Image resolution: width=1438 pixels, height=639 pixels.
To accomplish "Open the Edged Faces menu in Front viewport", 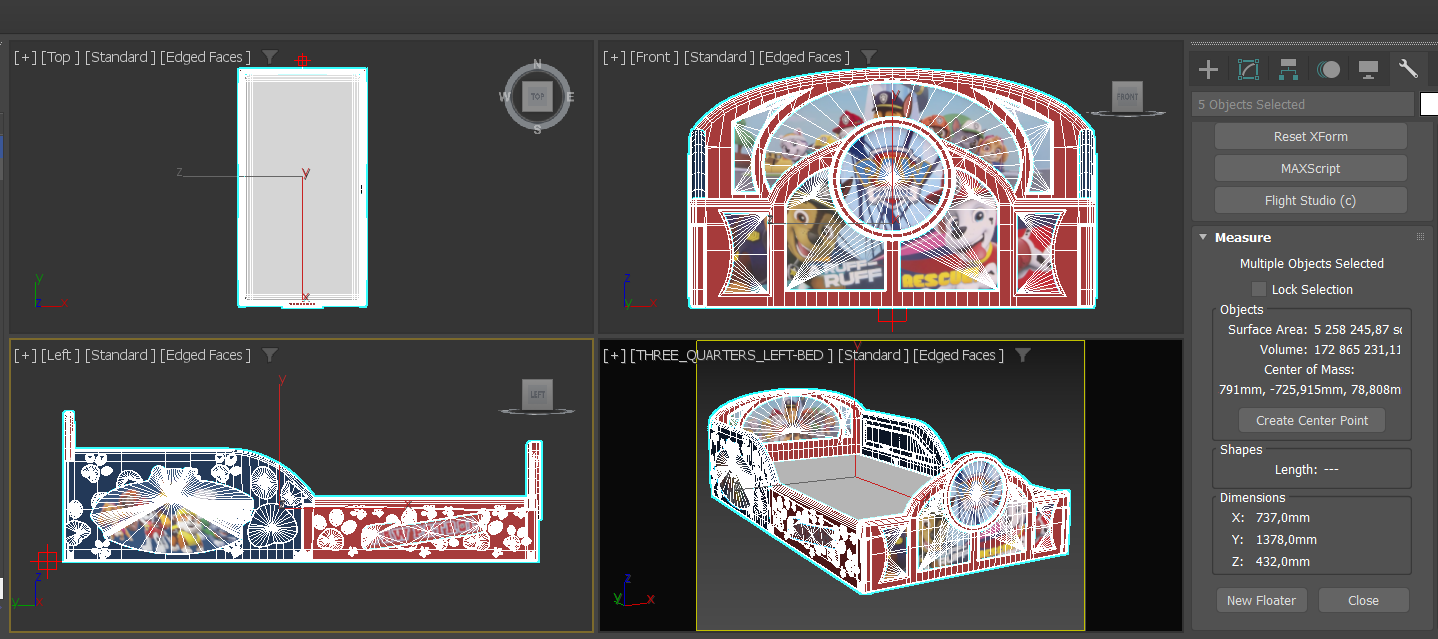I will [804, 57].
